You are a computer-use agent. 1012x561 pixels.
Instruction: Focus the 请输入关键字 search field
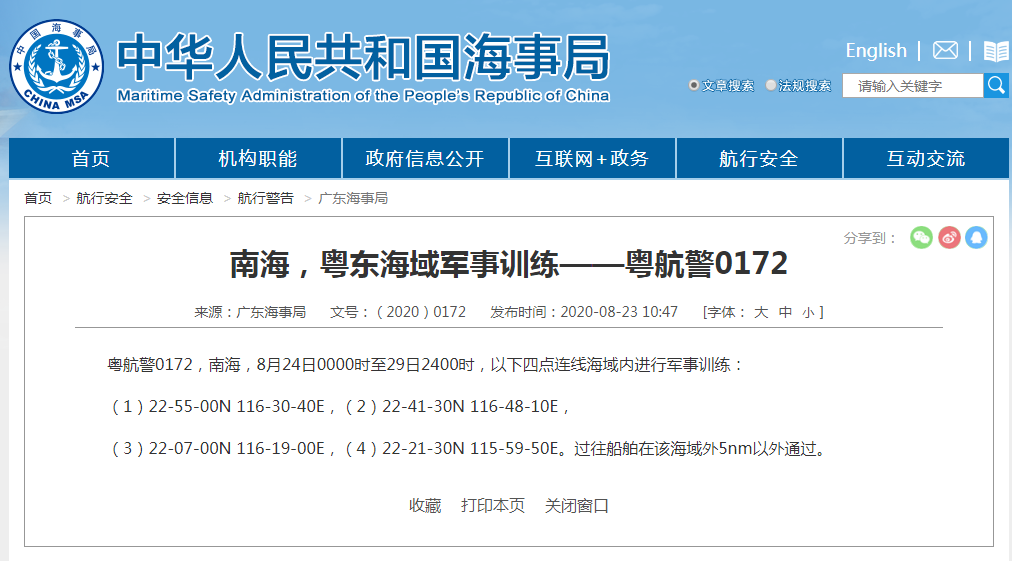pyautogui.click(x=912, y=86)
